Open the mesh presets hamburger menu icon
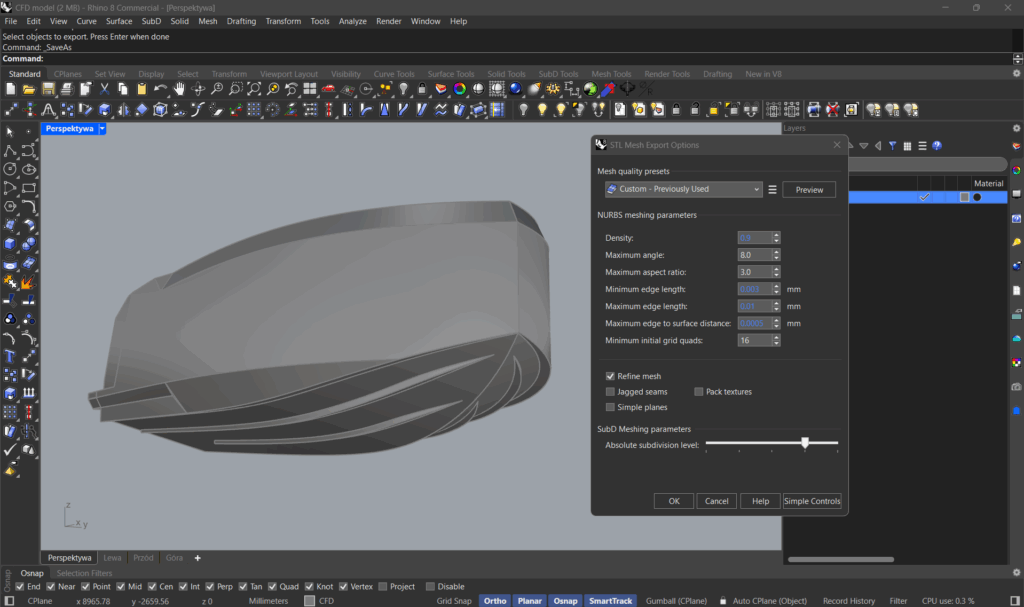 [x=773, y=189]
